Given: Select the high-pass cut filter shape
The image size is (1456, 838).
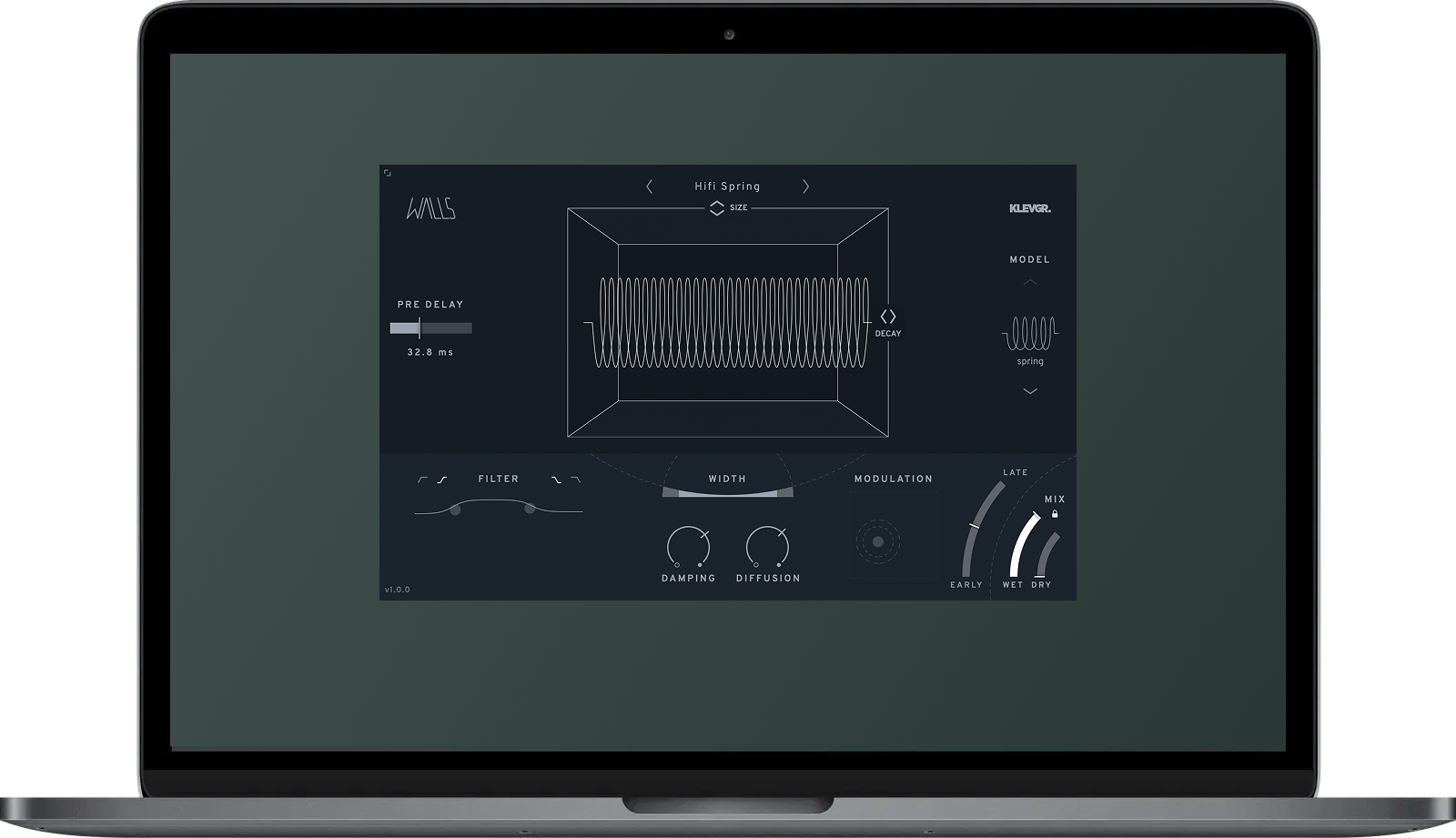Looking at the screenshot, I should 422,480.
